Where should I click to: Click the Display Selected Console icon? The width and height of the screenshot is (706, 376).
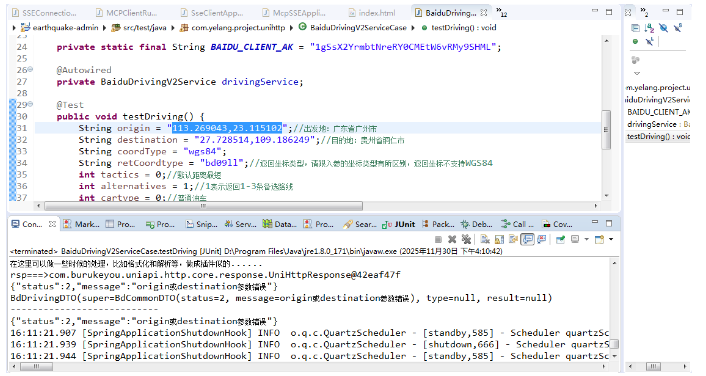pyautogui.click(x=575, y=239)
